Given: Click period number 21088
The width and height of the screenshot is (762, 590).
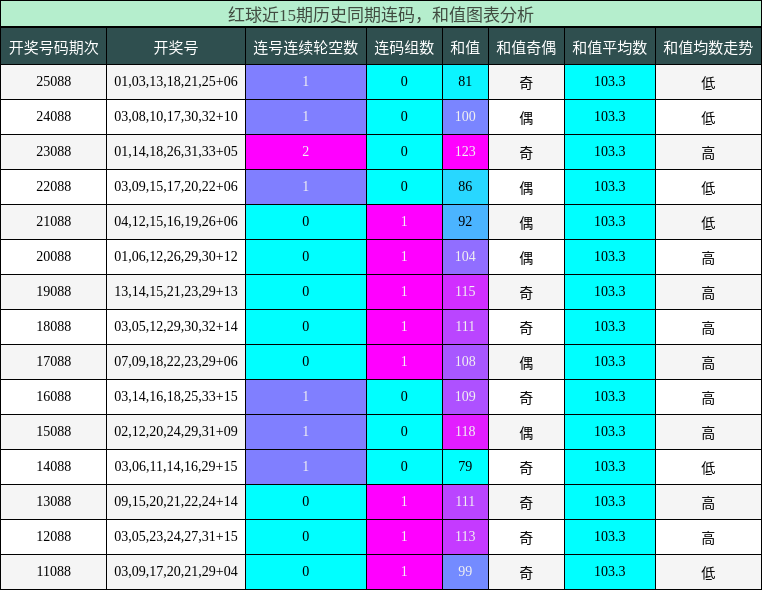Looking at the screenshot, I should click(53, 222).
